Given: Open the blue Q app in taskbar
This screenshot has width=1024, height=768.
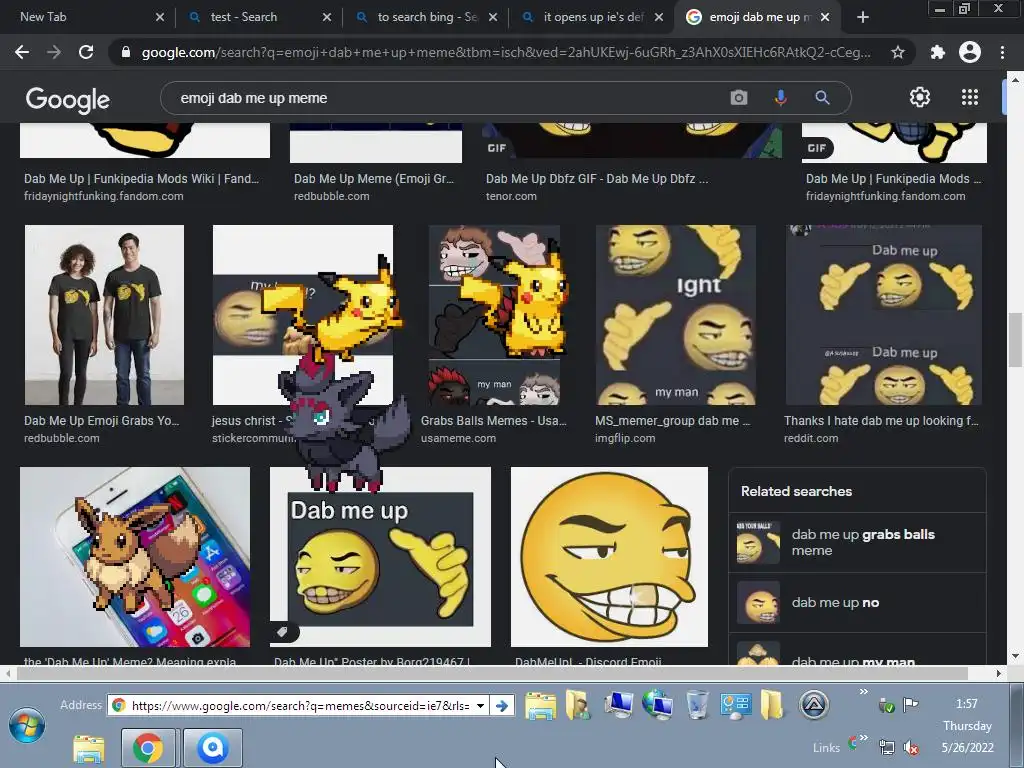Looking at the screenshot, I should pos(212,748).
